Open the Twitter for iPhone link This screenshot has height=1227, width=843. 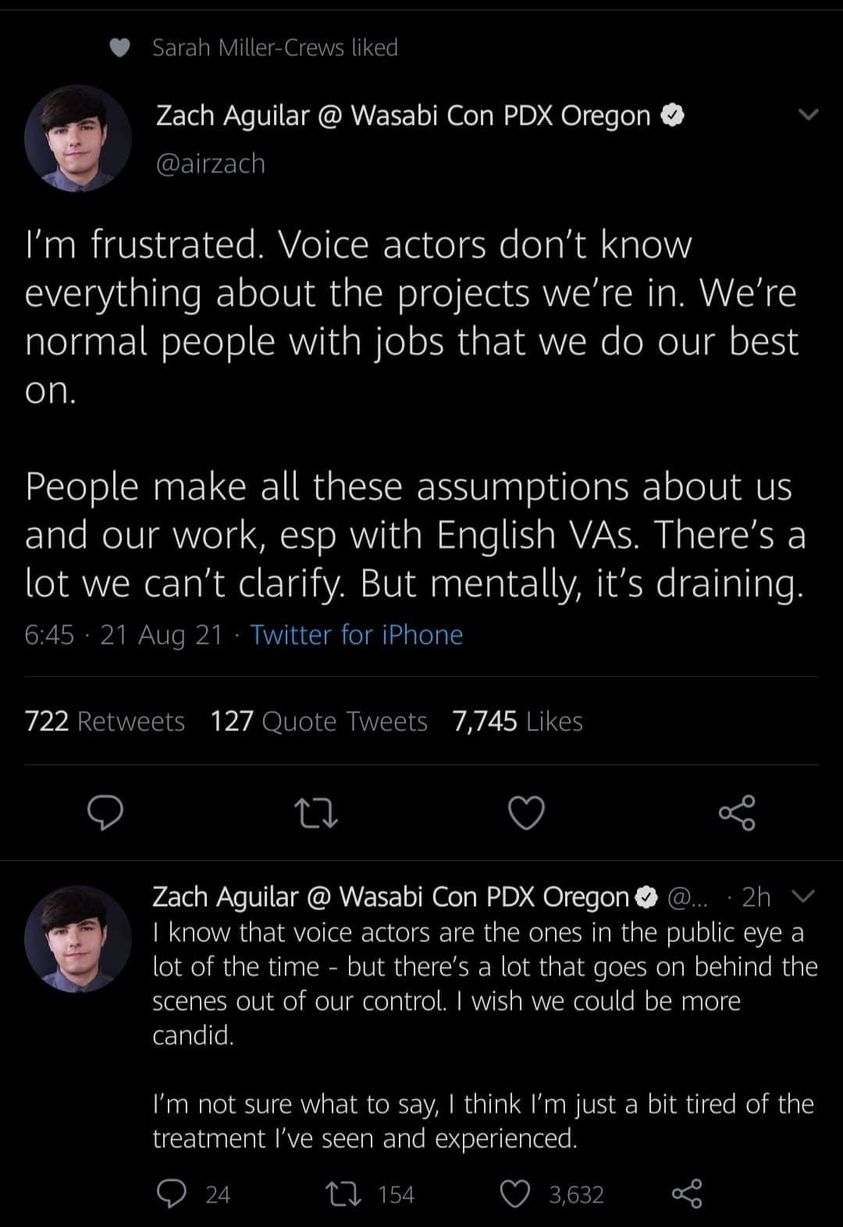click(356, 635)
